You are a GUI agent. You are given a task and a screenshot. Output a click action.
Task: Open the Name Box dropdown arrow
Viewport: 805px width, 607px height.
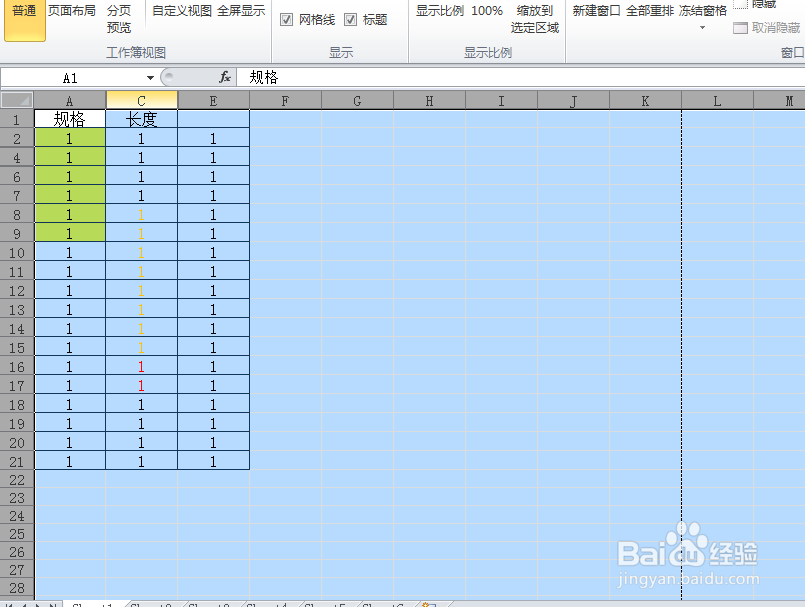click(150, 78)
